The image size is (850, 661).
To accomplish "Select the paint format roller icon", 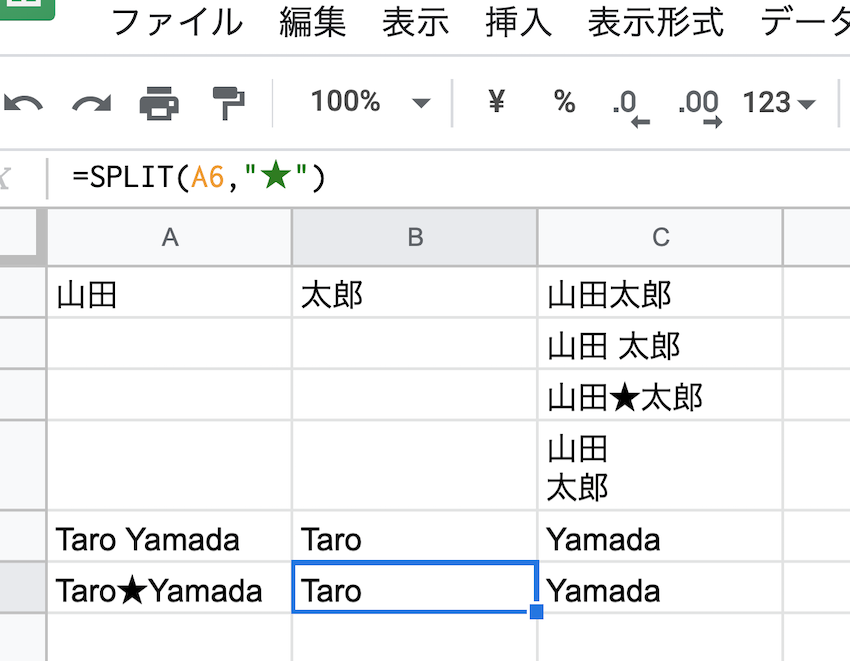I will [x=228, y=102].
